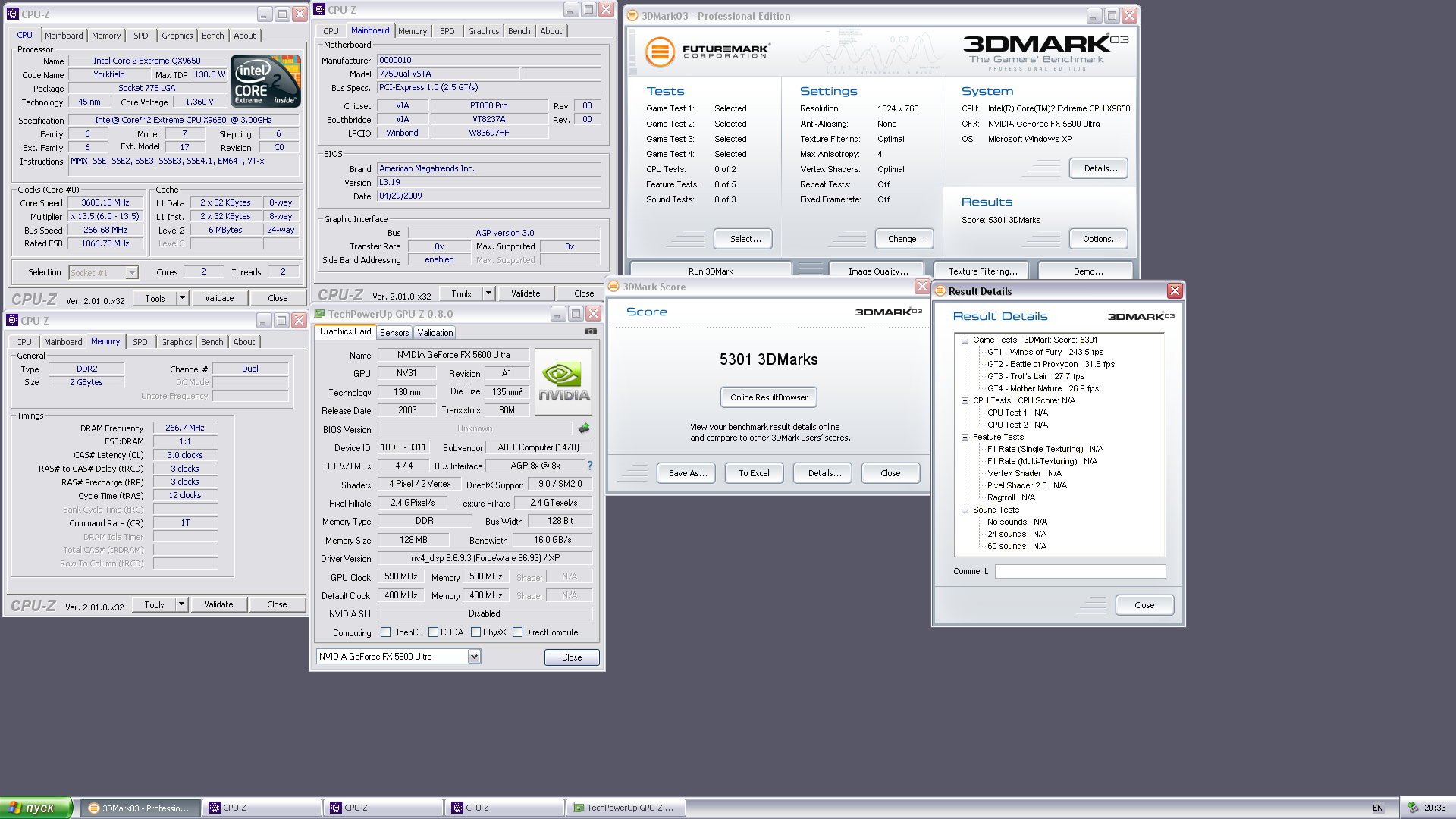Click Save As... in 3DMark Score
1456x819 pixels.
pyautogui.click(x=688, y=473)
